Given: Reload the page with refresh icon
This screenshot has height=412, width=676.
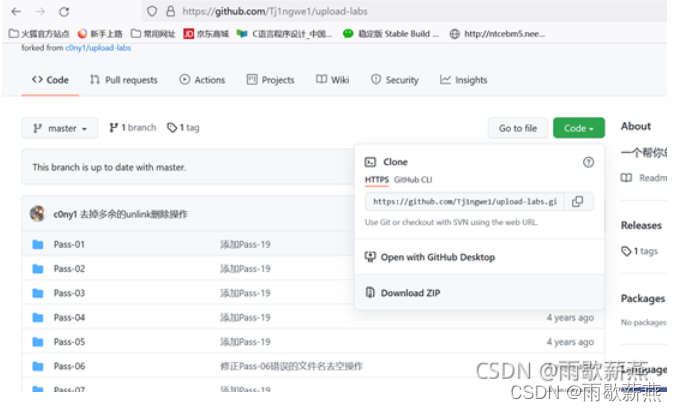Looking at the screenshot, I should 64,12.
